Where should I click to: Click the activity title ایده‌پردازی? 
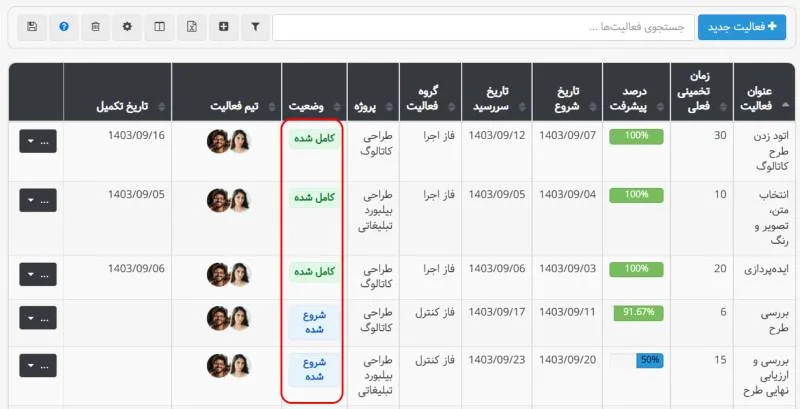pyautogui.click(x=766, y=269)
